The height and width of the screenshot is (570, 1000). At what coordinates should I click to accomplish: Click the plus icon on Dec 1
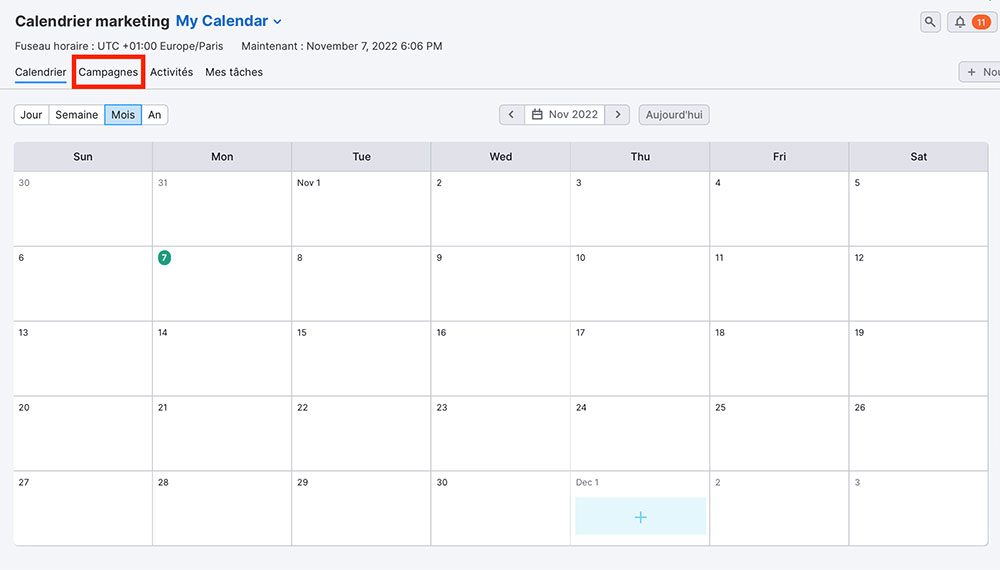click(x=640, y=516)
